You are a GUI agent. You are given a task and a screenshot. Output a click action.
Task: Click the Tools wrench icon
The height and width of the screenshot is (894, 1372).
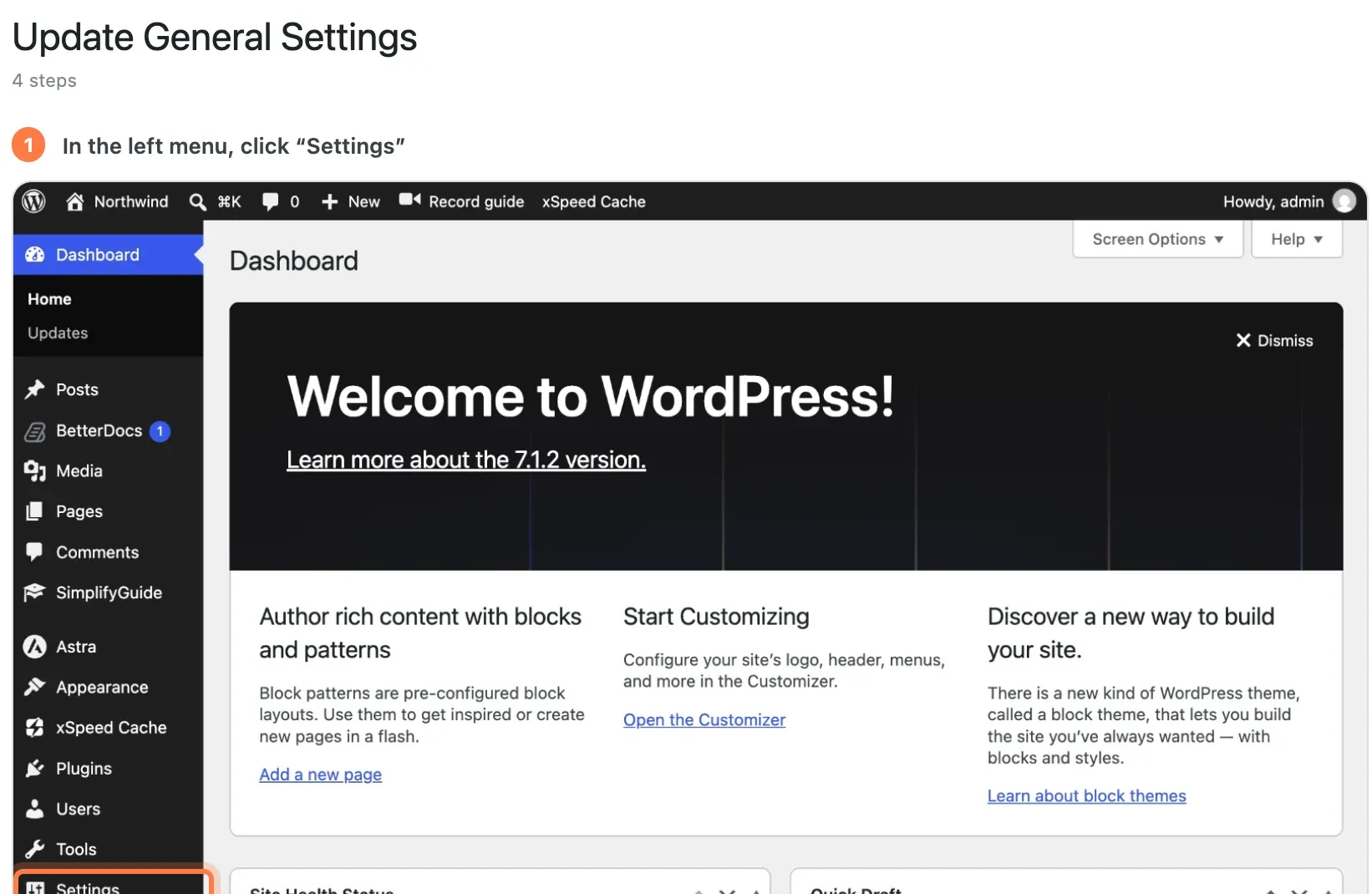click(x=35, y=849)
